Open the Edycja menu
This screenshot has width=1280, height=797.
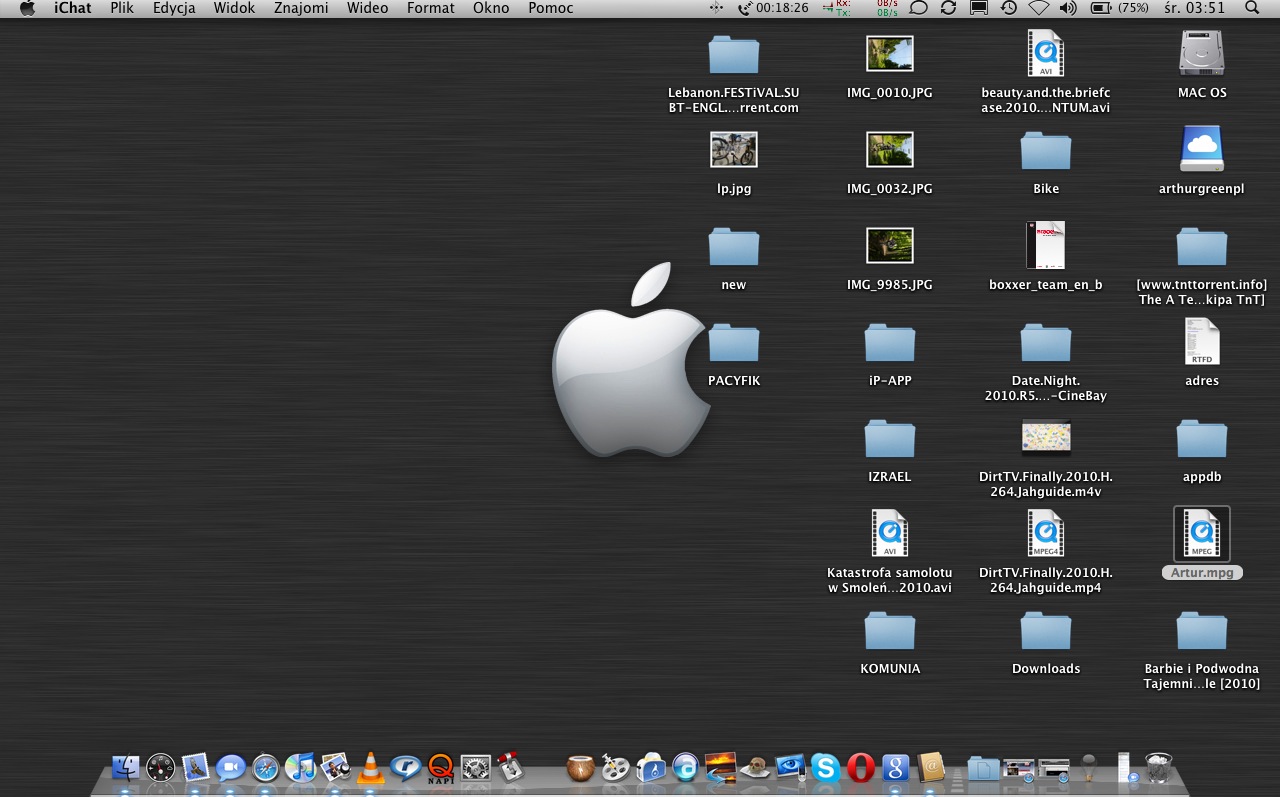174,8
